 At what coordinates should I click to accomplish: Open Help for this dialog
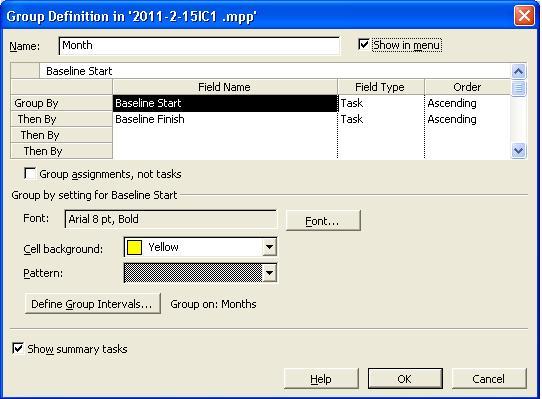(x=321, y=379)
